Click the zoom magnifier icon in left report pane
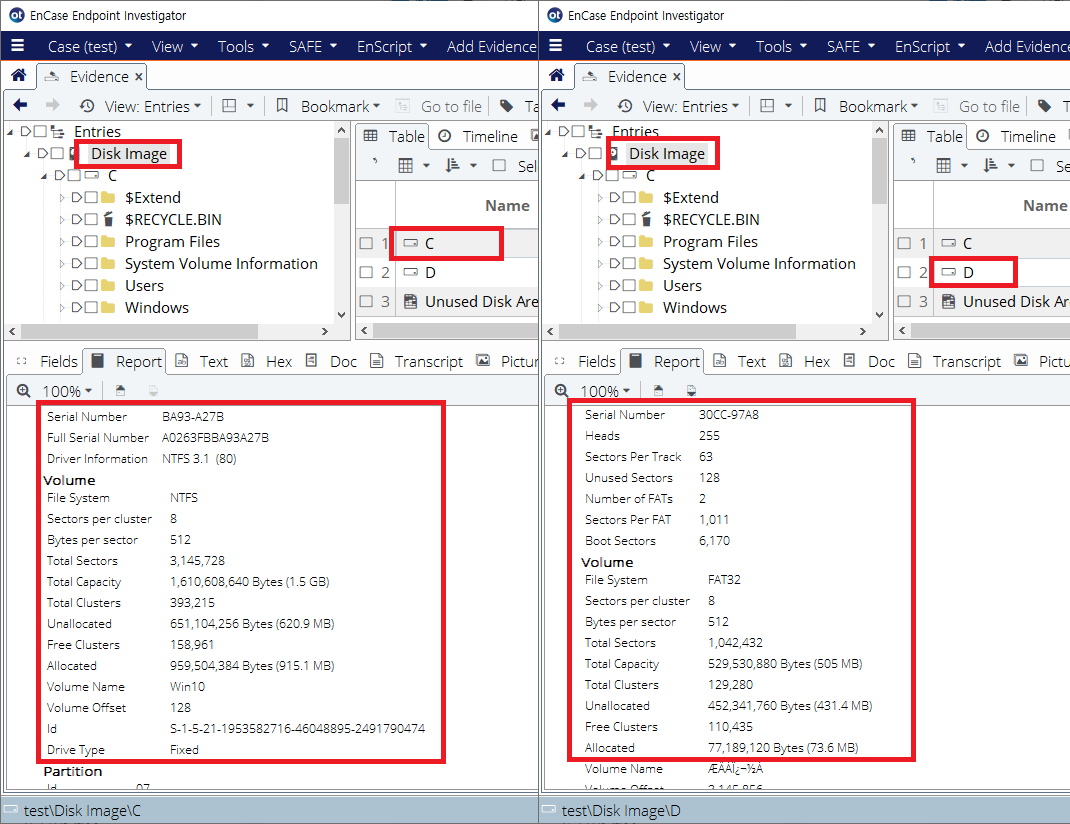Screen dimensions: 1070x824 (x=28, y=391)
